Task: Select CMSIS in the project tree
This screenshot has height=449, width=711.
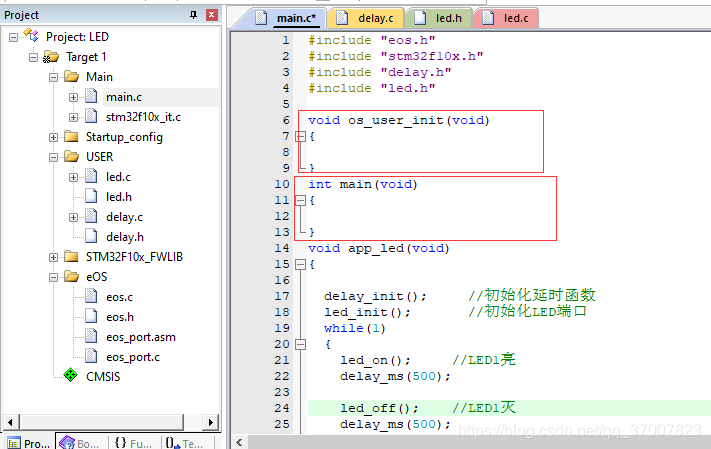Action: [x=103, y=376]
